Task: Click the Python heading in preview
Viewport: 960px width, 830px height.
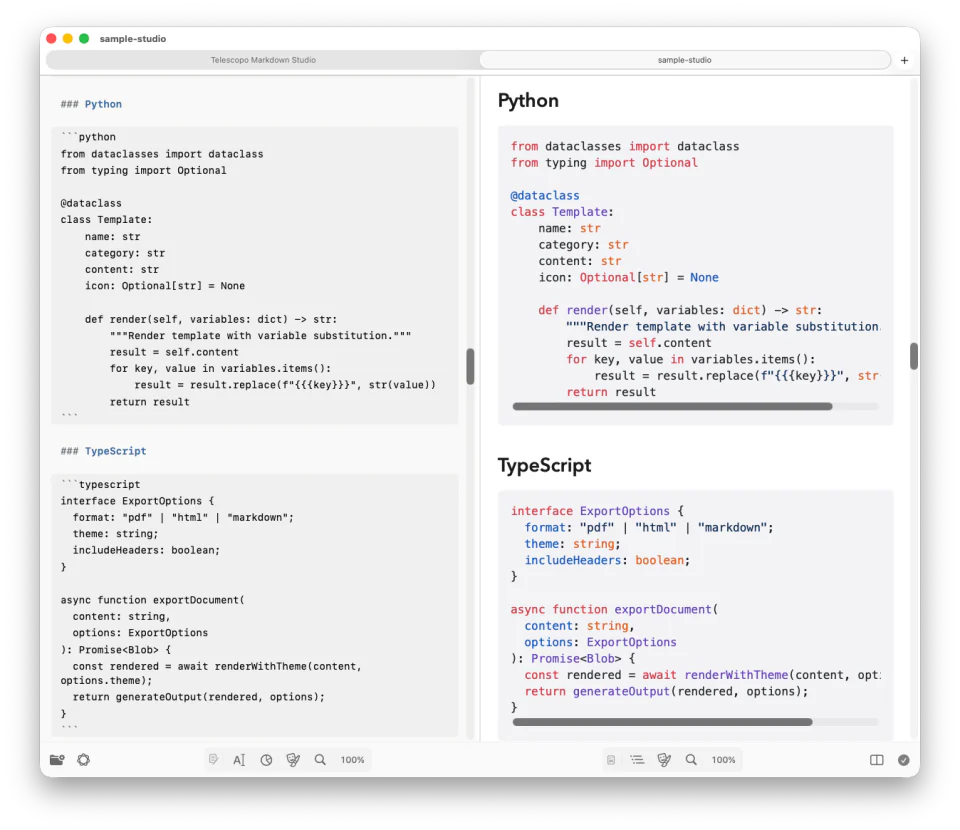Action: click(528, 101)
